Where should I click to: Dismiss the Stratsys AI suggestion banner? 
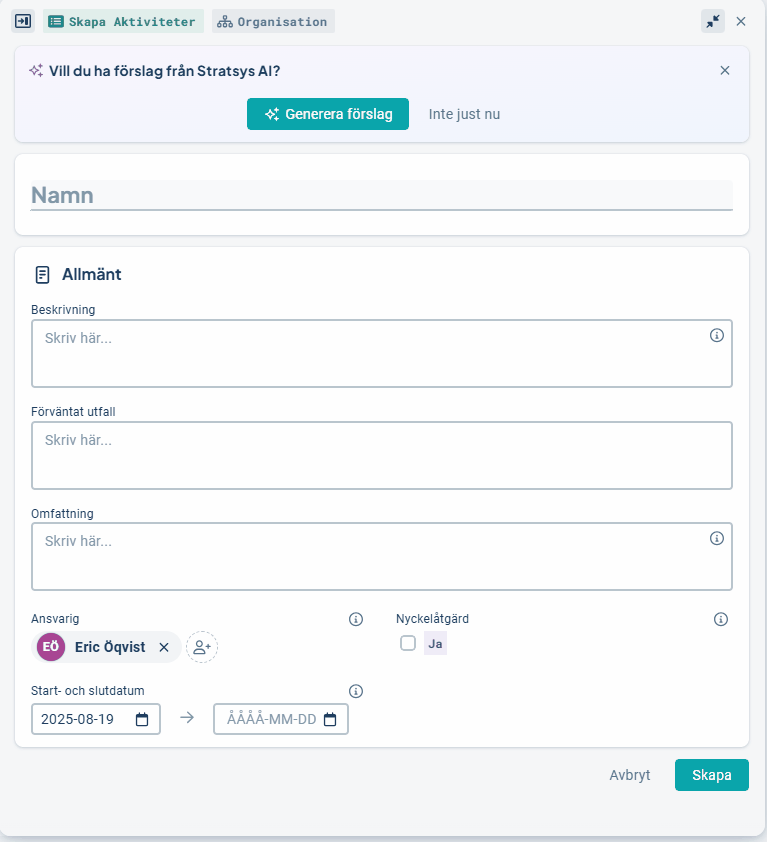pos(725,70)
